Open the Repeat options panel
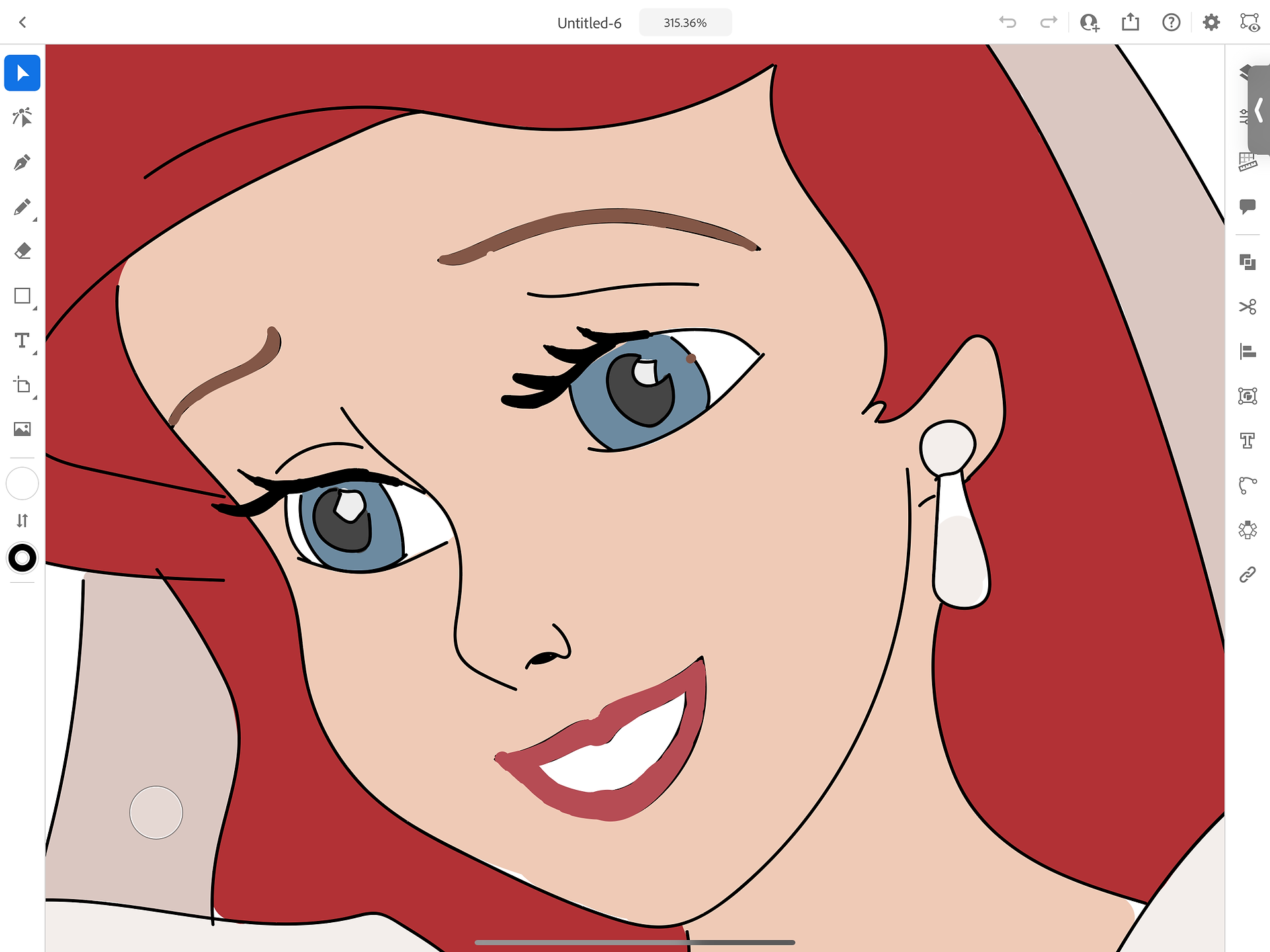This screenshot has width=1270, height=952. (1248, 530)
